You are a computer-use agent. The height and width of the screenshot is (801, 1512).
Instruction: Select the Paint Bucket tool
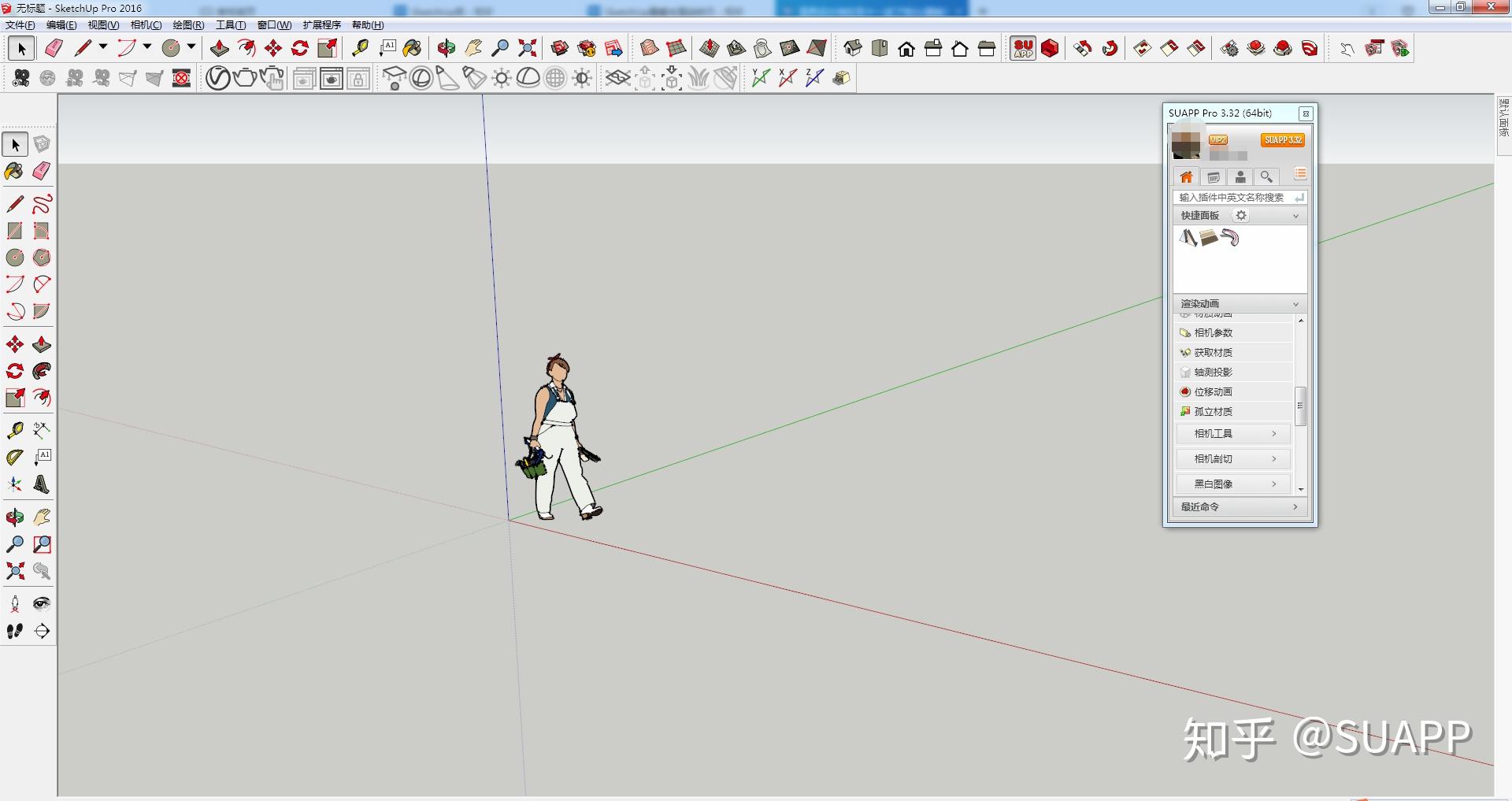(412, 47)
